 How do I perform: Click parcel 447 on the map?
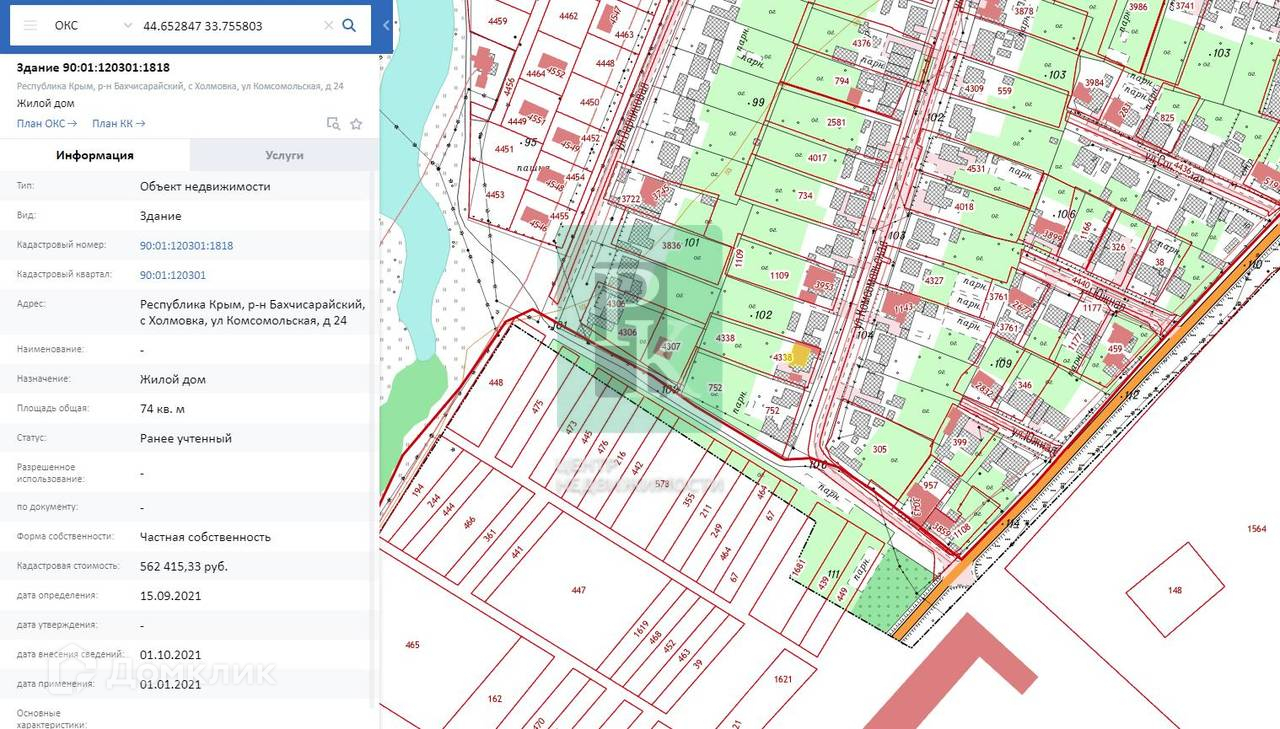point(579,590)
